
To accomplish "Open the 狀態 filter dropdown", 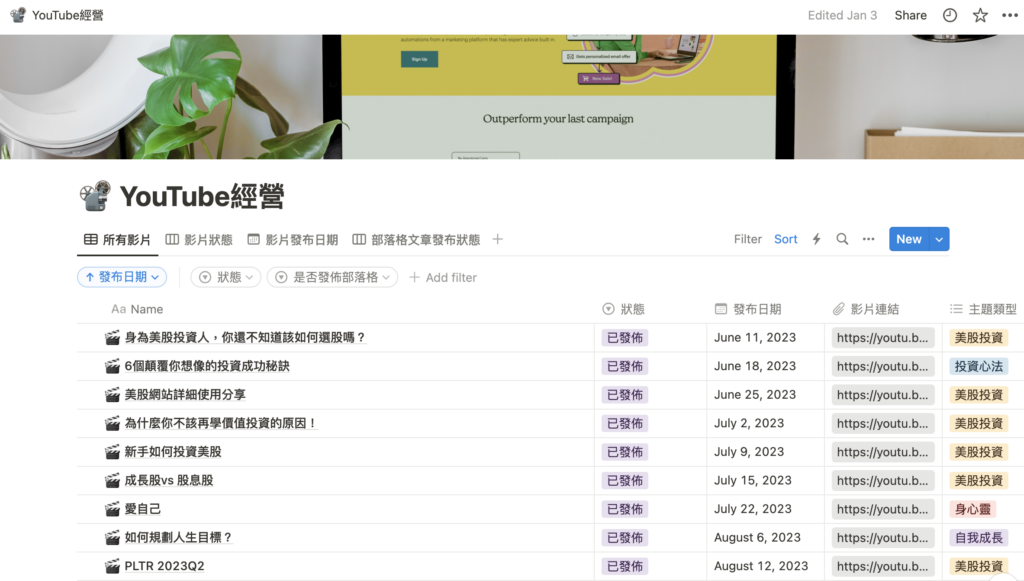I will tap(225, 277).
